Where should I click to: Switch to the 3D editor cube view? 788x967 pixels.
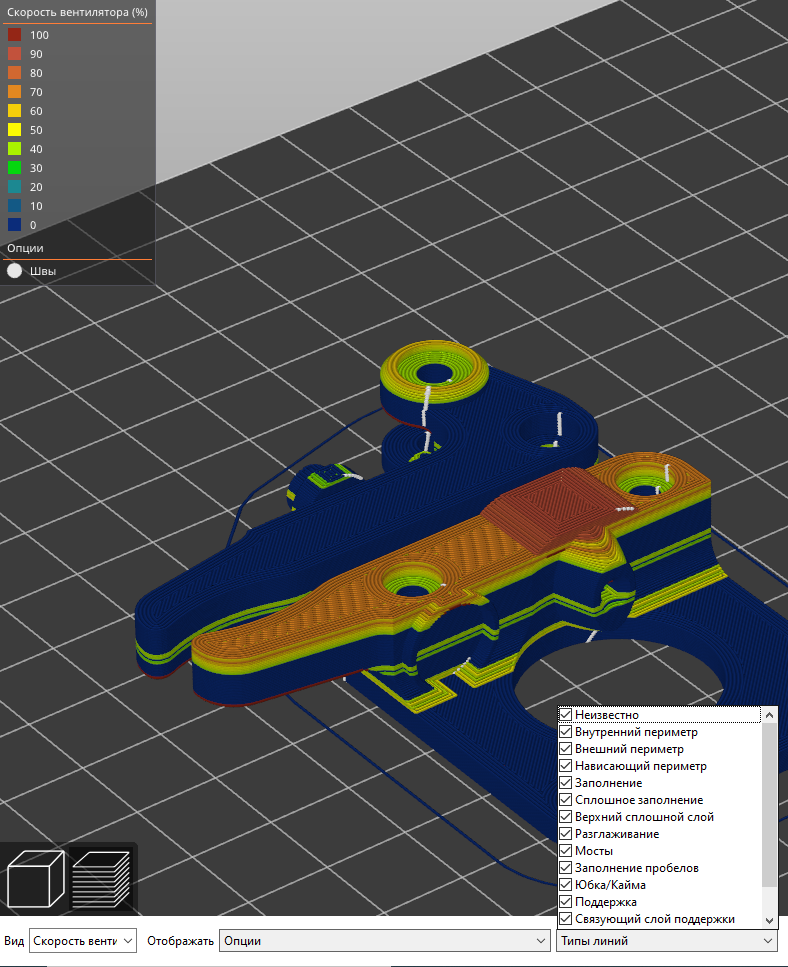[x=36, y=877]
